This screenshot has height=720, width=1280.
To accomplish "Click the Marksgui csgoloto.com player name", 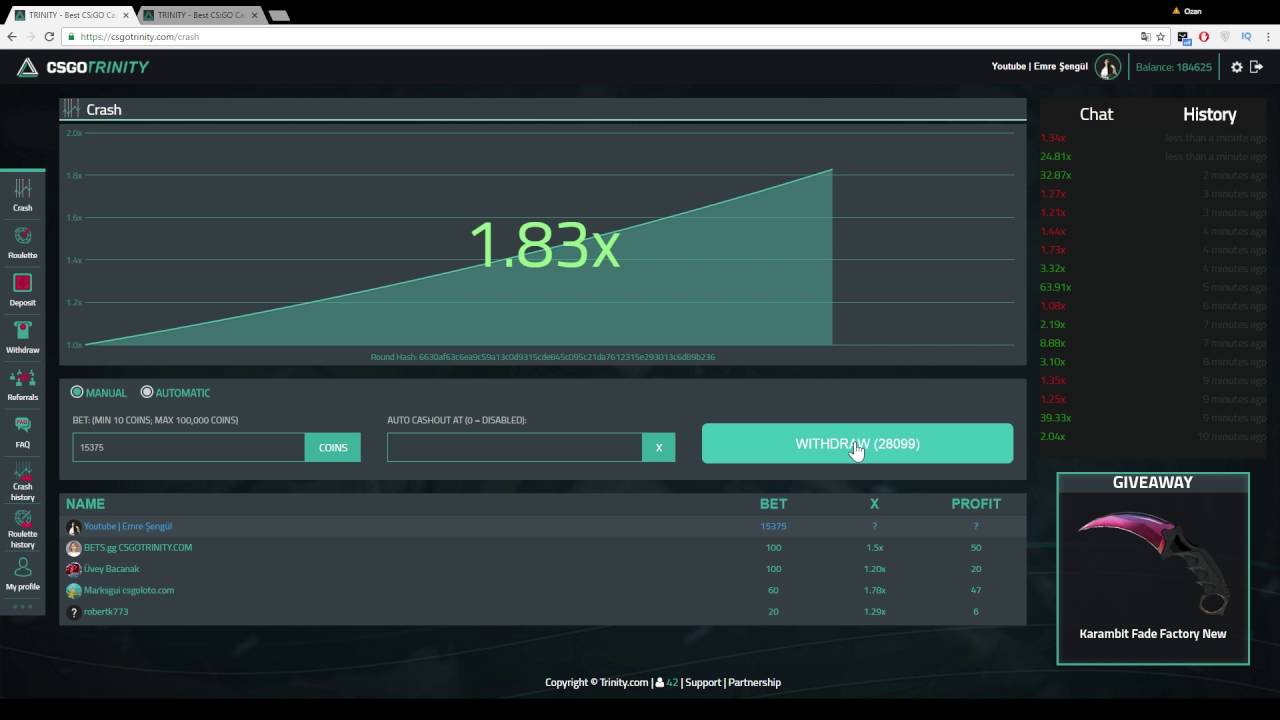I will tap(129, 590).
